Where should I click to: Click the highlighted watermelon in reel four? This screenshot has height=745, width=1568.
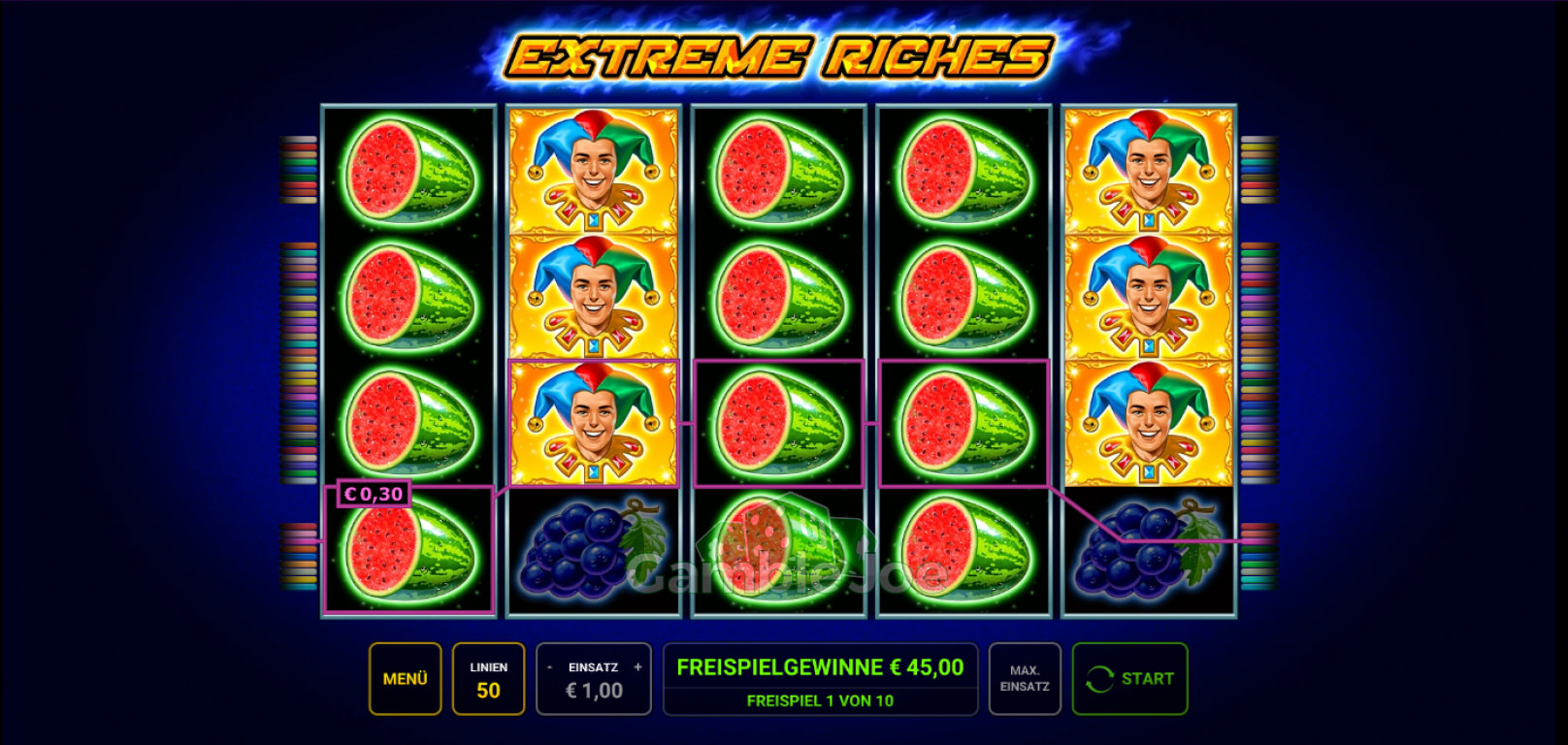[x=964, y=424]
